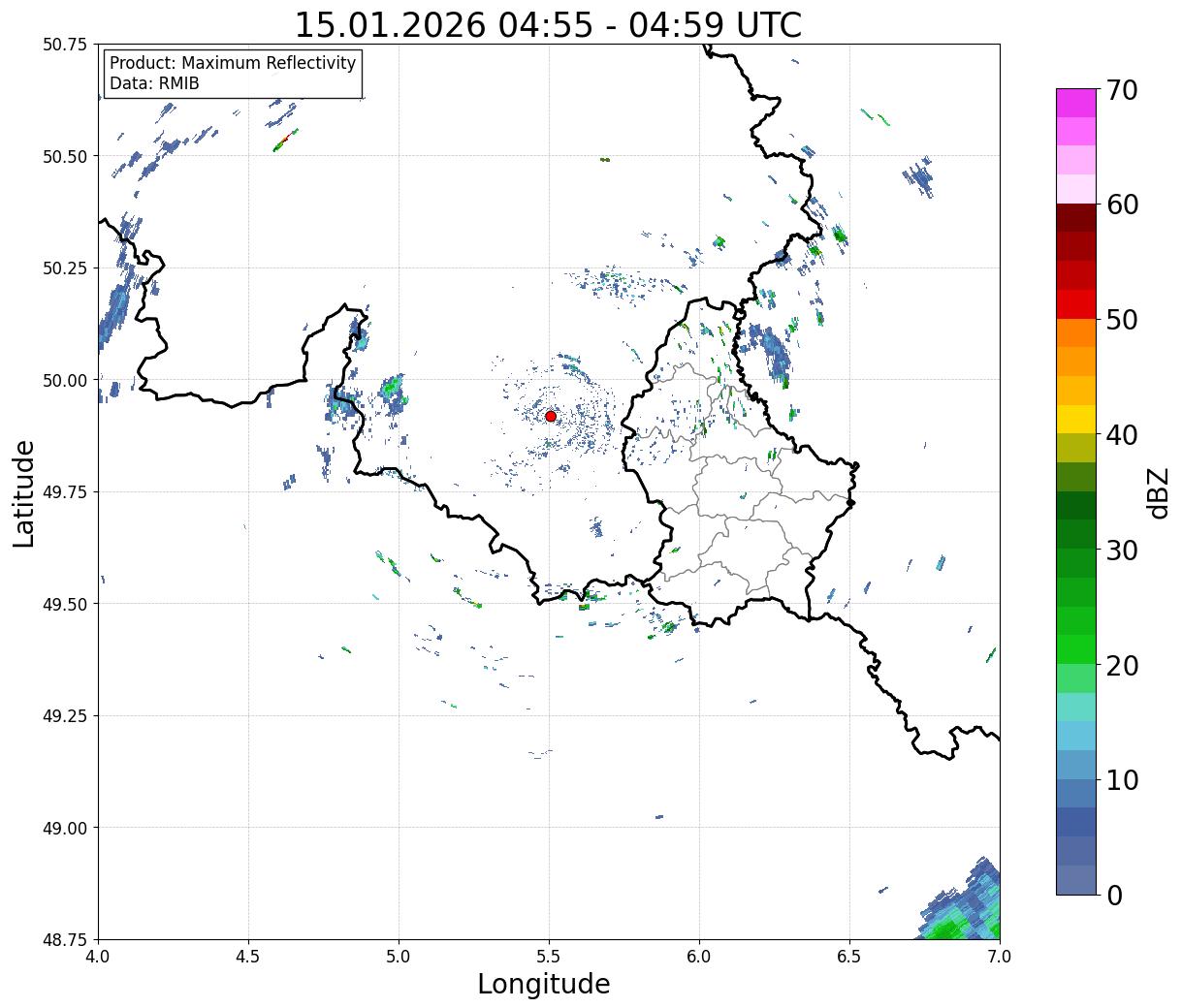
Task: Click the magenta swatch below the 70 mark
Action: (1076, 103)
